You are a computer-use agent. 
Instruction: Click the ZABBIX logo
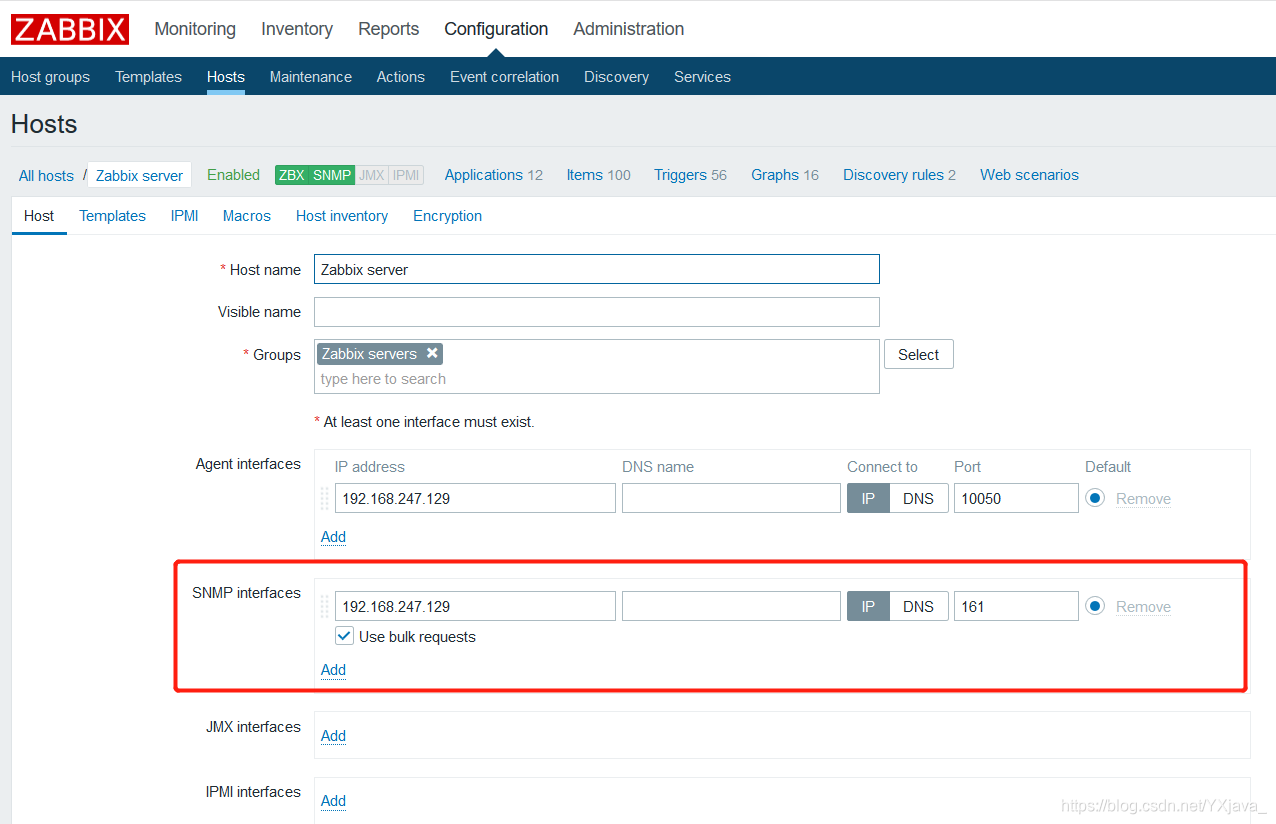coord(70,29)
